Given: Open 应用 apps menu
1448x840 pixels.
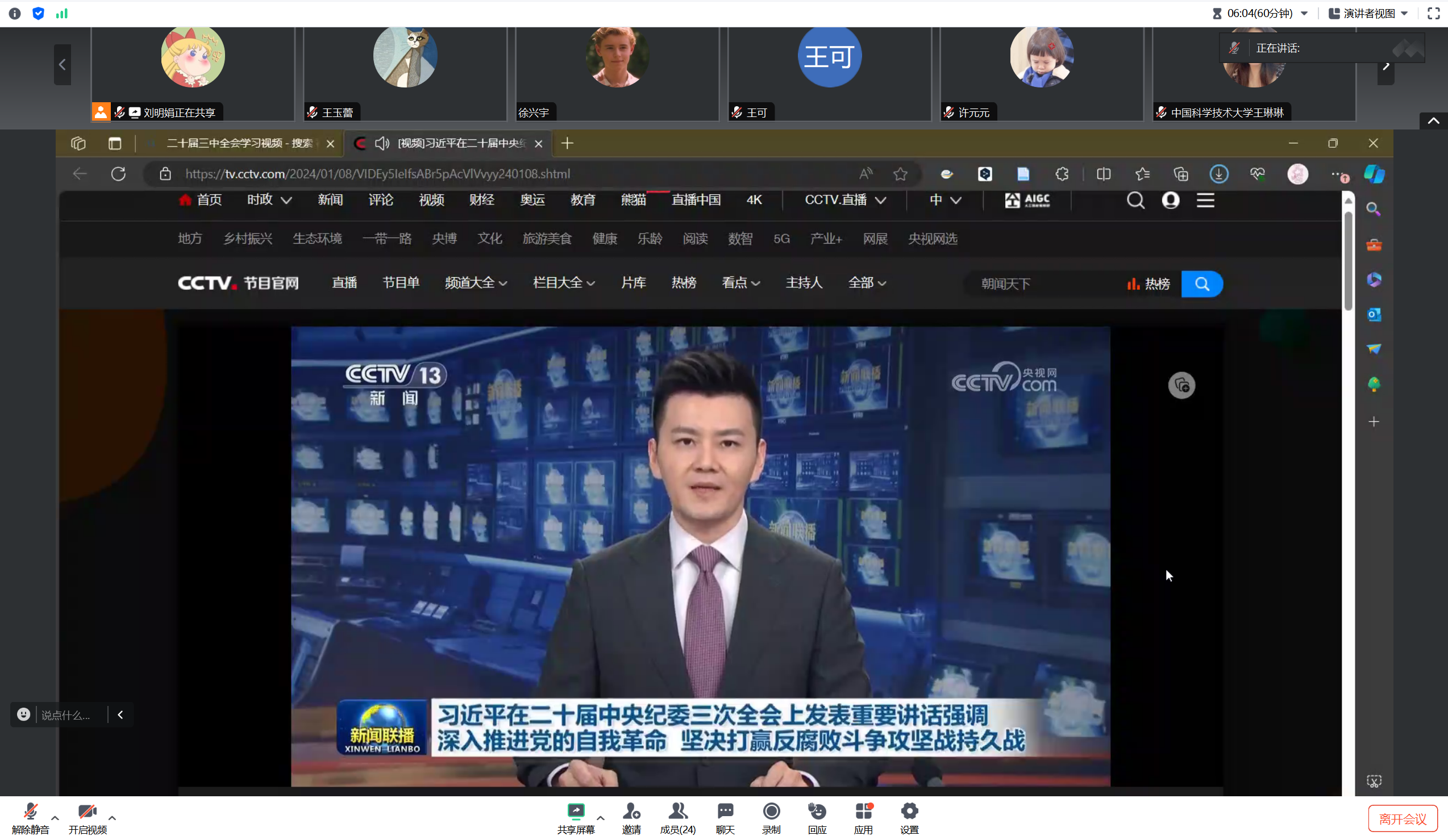Looking at the screenshot, I should [863, 818].
